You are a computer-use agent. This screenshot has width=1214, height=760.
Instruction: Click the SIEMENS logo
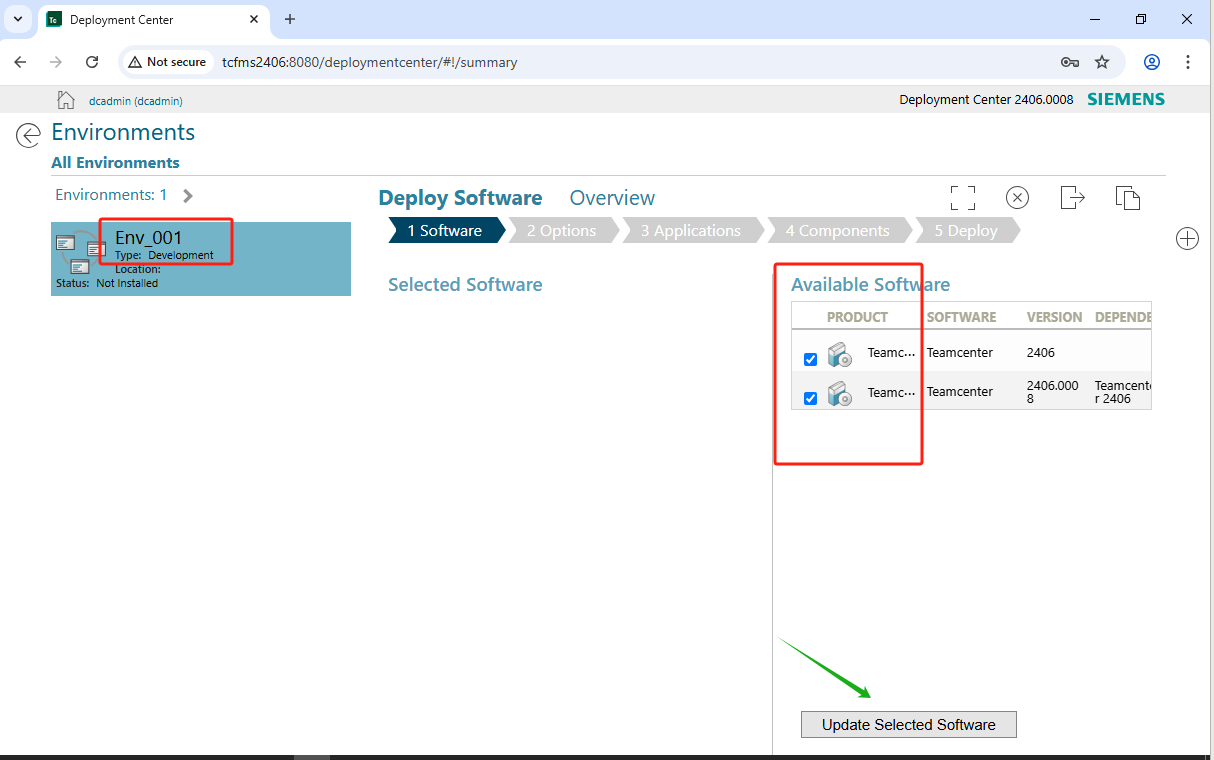point(1126,99)
